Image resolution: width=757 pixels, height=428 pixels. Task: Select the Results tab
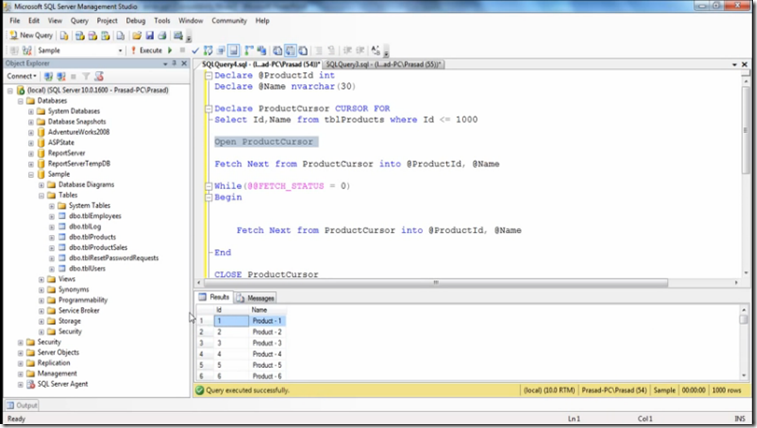[214, 297]
